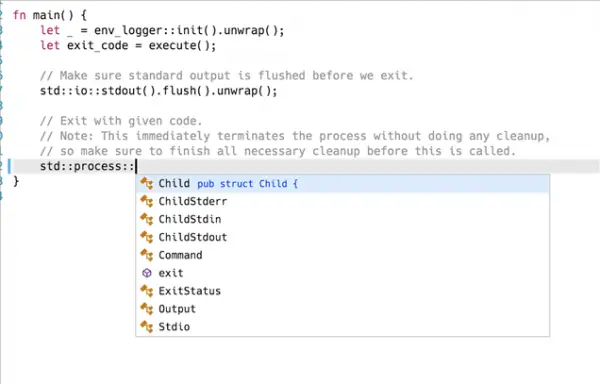Choose Command from the completion list

pyautogui.click(x=342, y=255)
